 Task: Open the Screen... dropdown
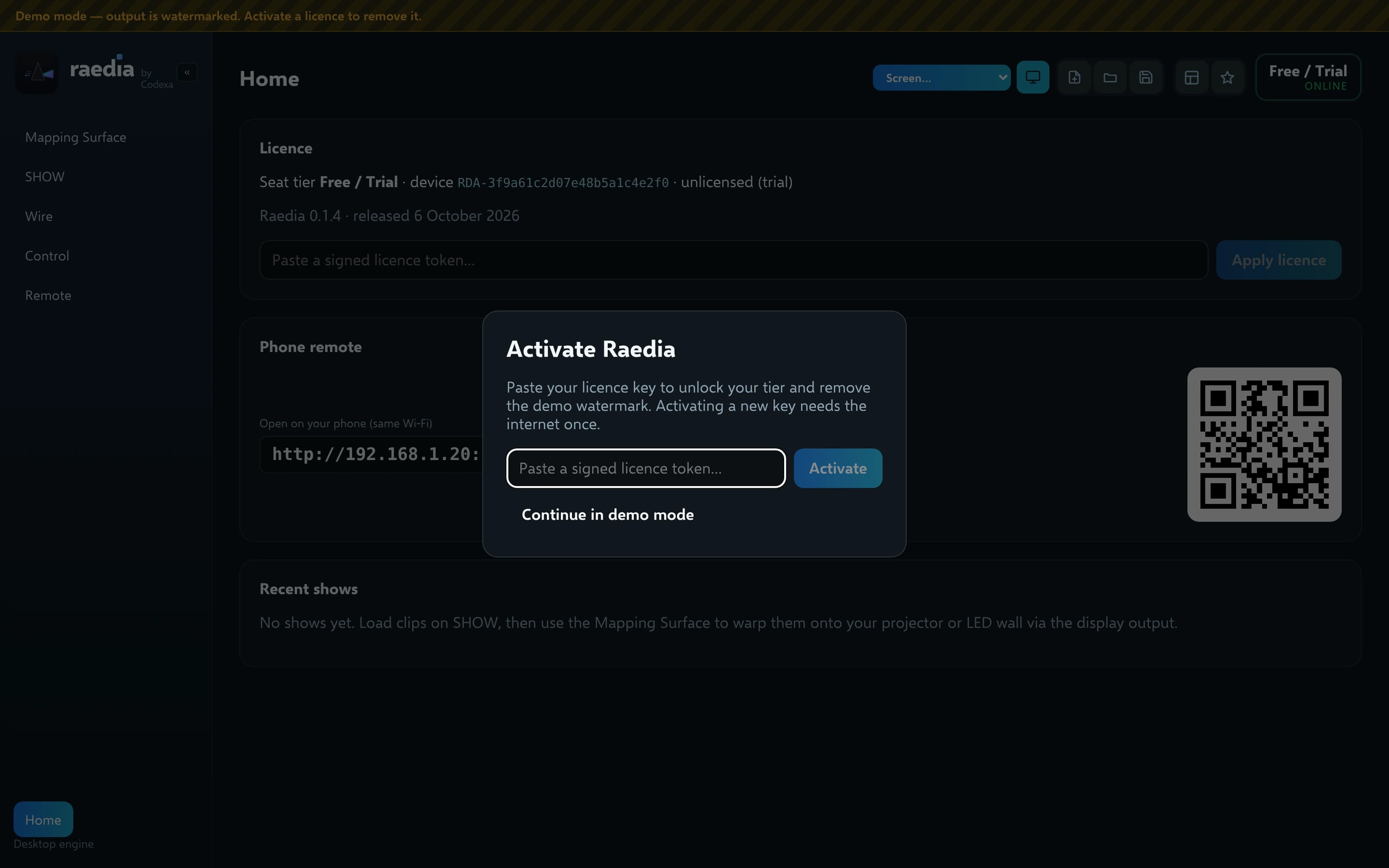point(942,78)
